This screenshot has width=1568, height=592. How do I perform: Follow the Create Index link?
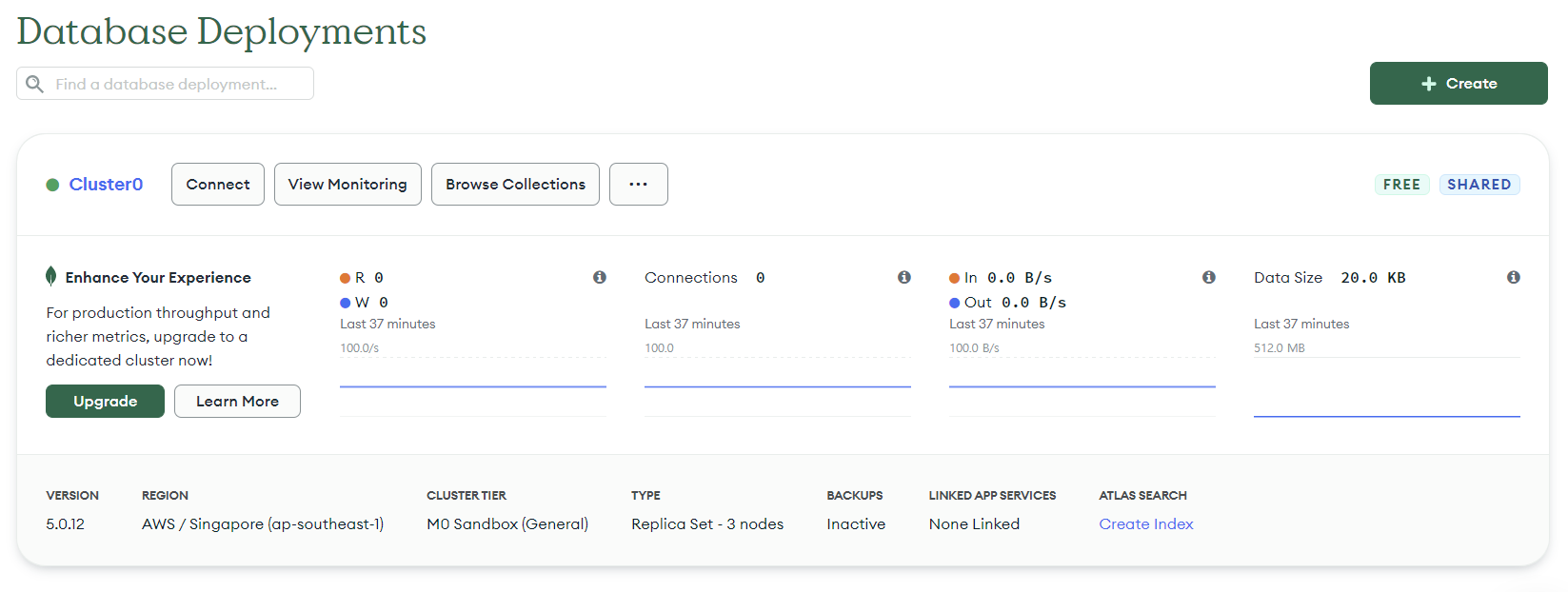tap(1146, 524)
